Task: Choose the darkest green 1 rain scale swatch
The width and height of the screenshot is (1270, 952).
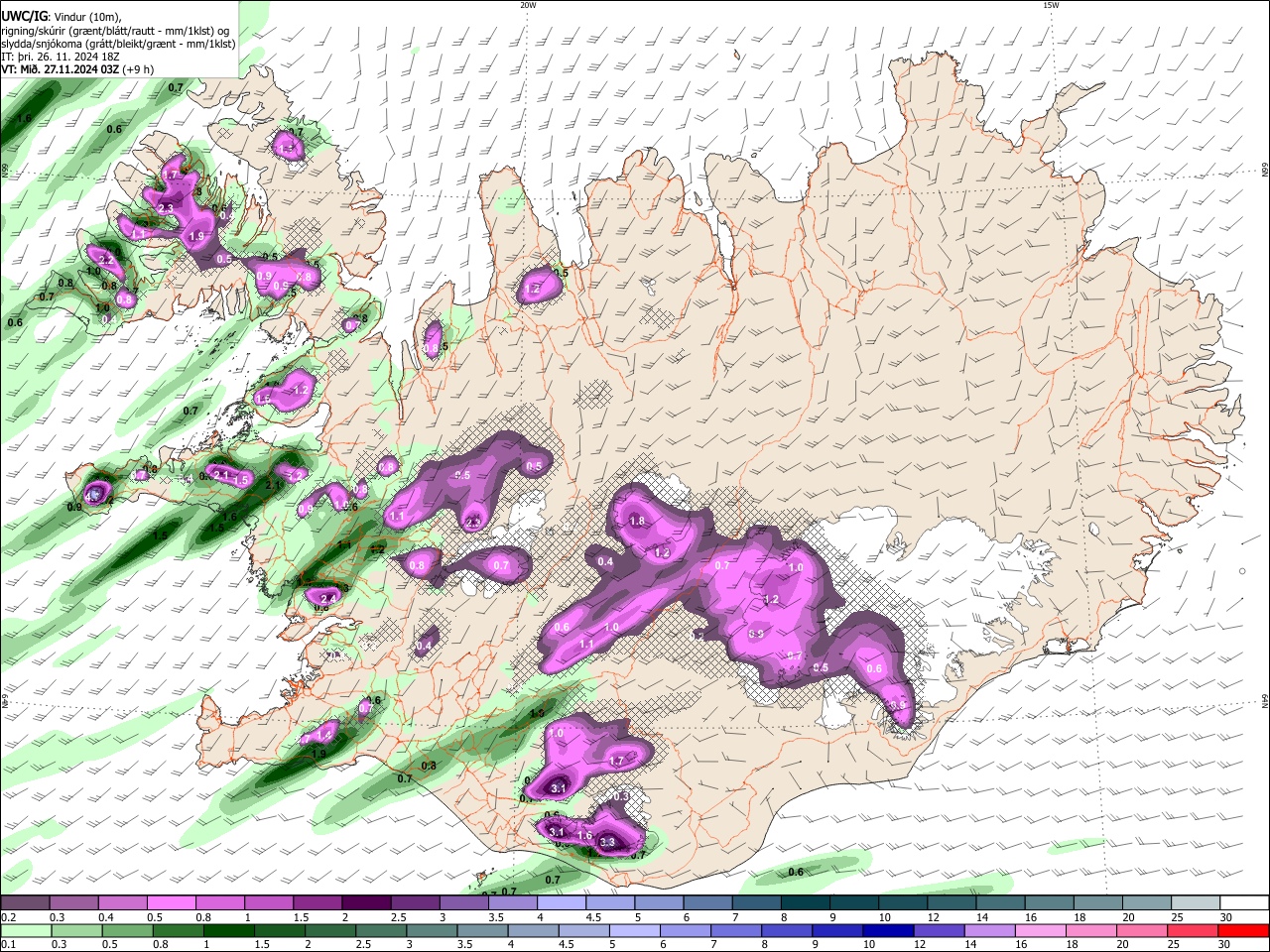Action: pos(229,930)
